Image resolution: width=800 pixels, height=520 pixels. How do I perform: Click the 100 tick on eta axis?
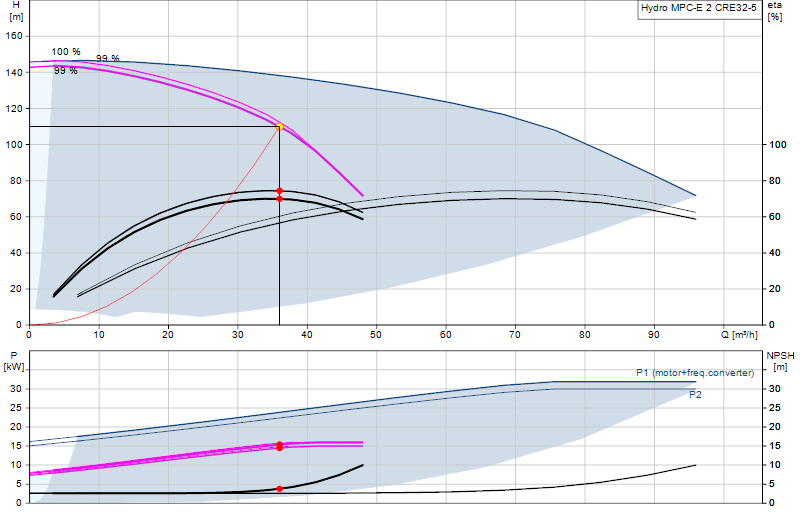click(x=778, y=145)
